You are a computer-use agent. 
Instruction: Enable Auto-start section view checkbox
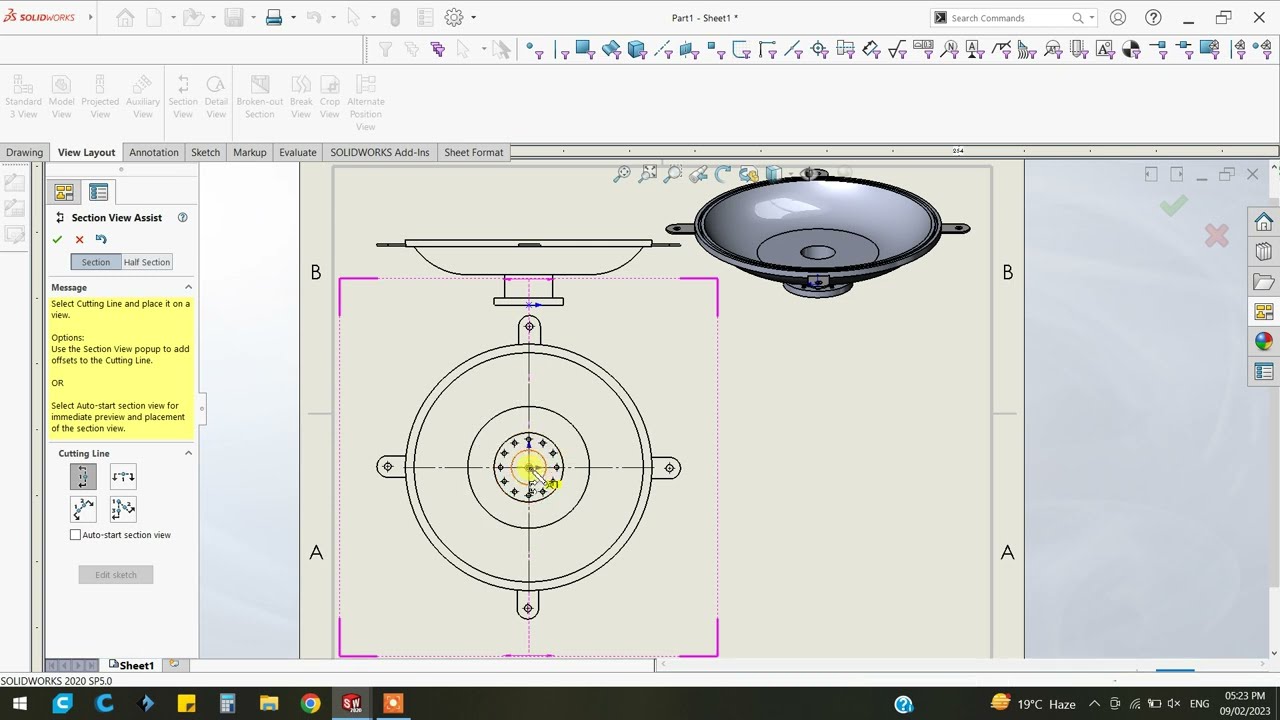(75, 535)
